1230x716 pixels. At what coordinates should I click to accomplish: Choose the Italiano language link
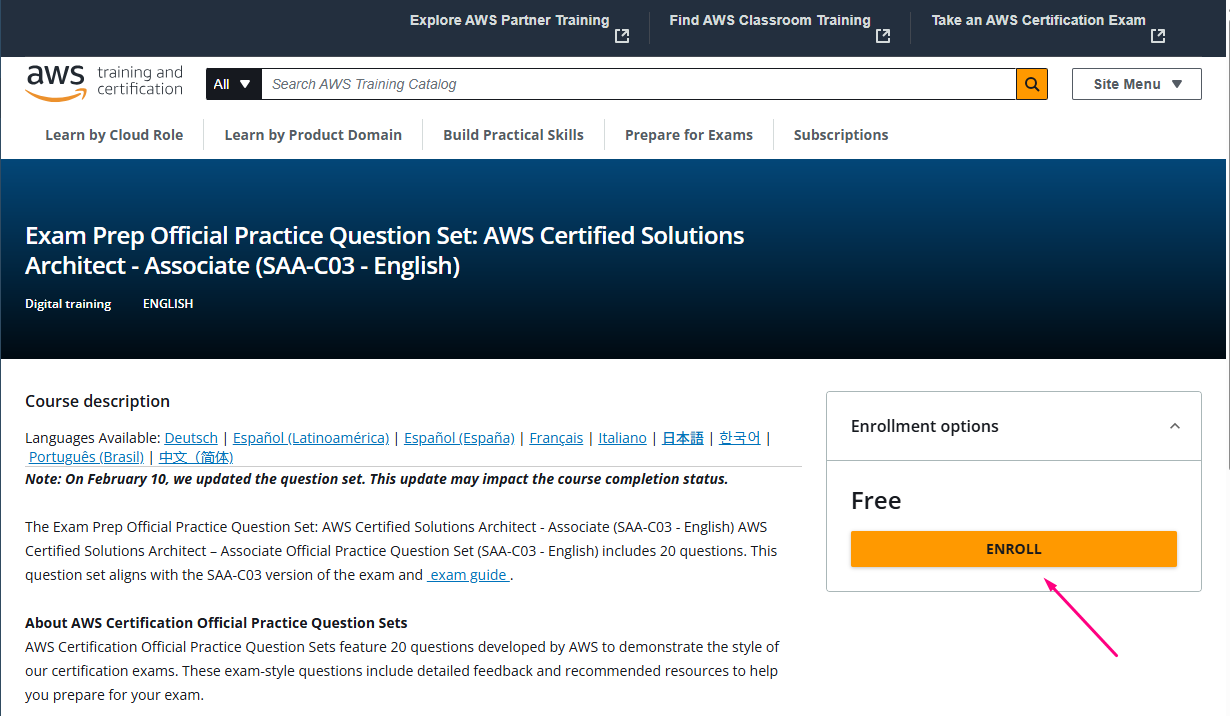click(x=623, y=438)
